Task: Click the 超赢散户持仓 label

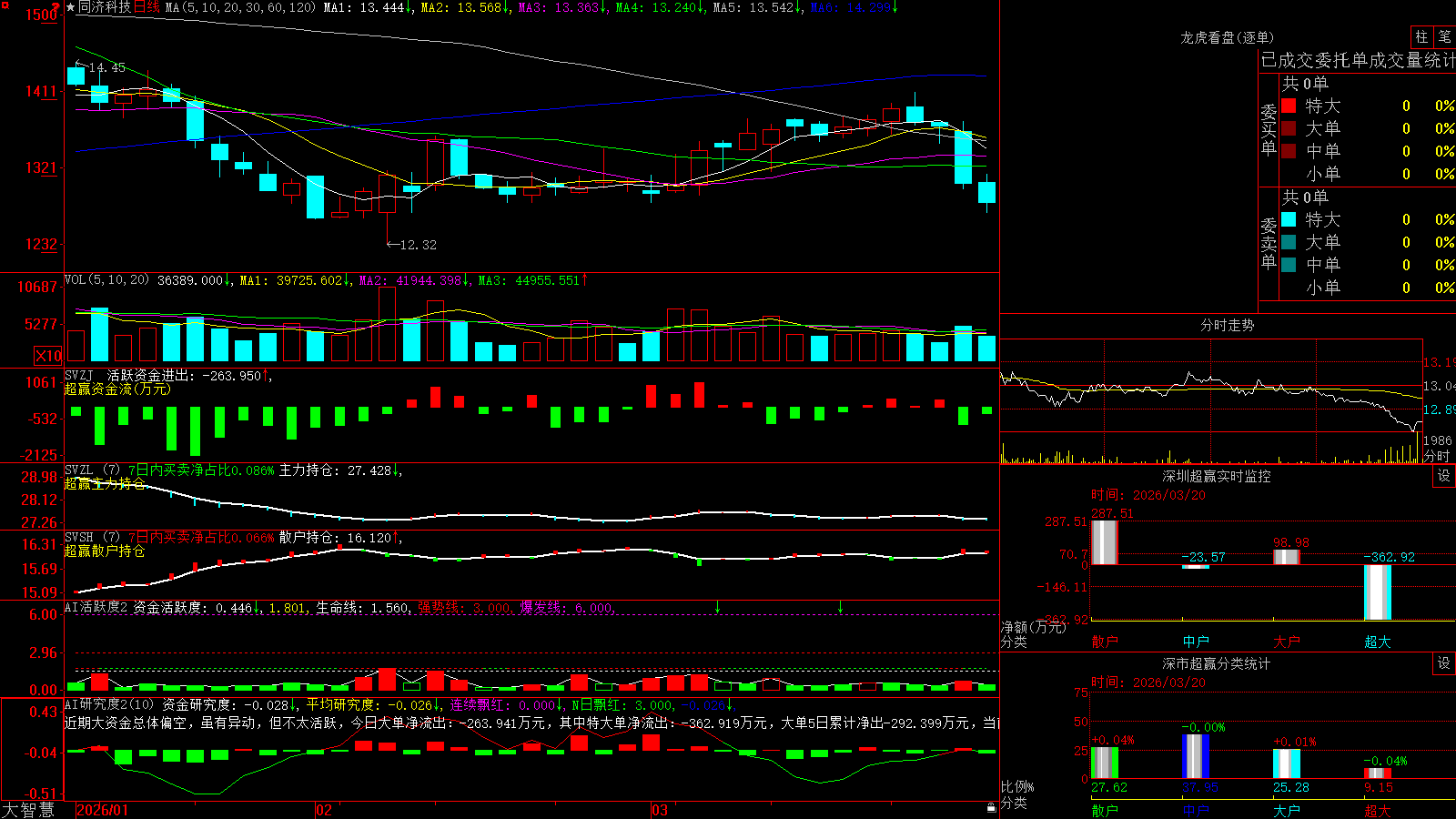Action: click(105, 551)
